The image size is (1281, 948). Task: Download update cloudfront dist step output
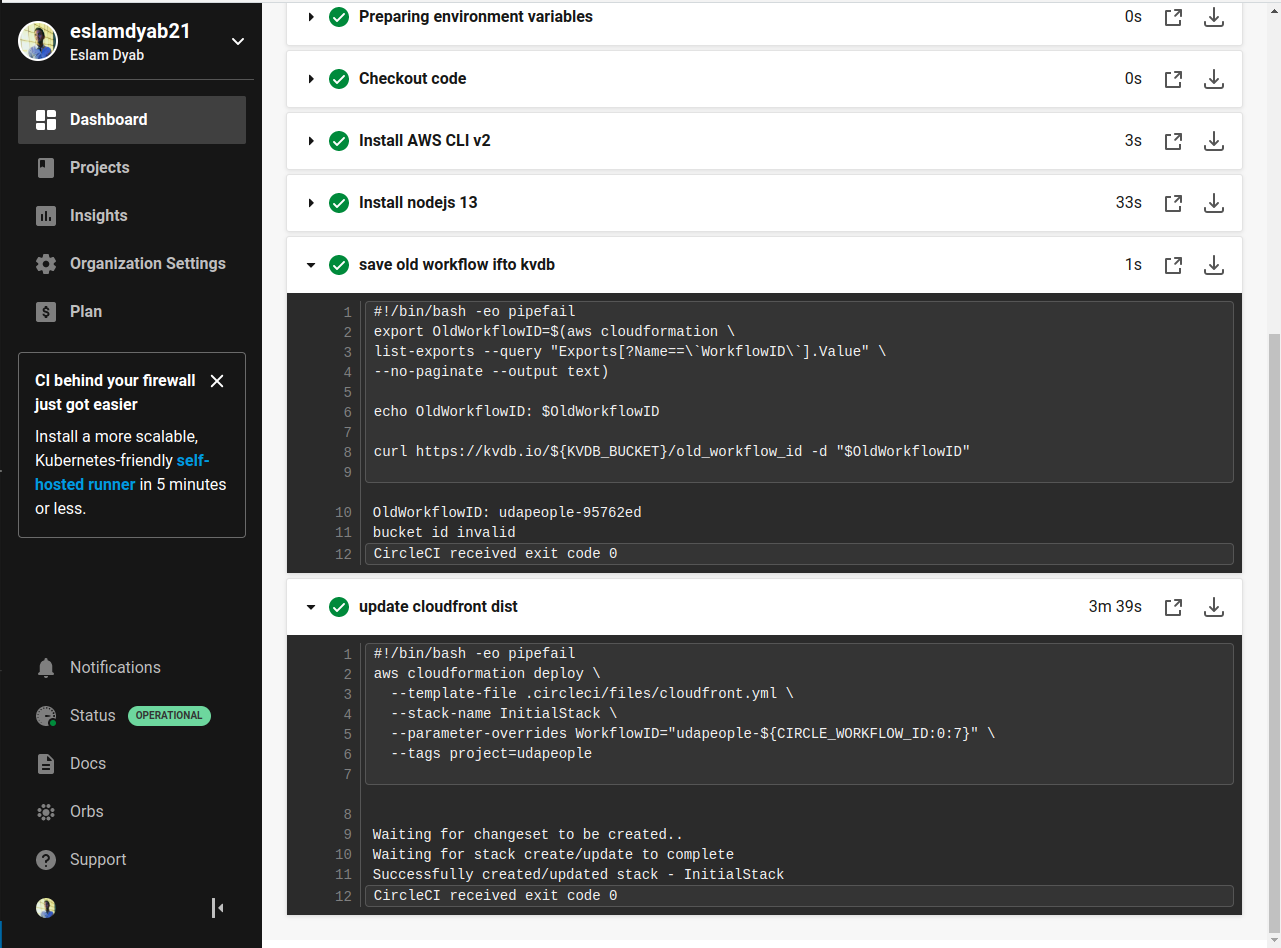pyautogui.click(x=1214, y=607)
